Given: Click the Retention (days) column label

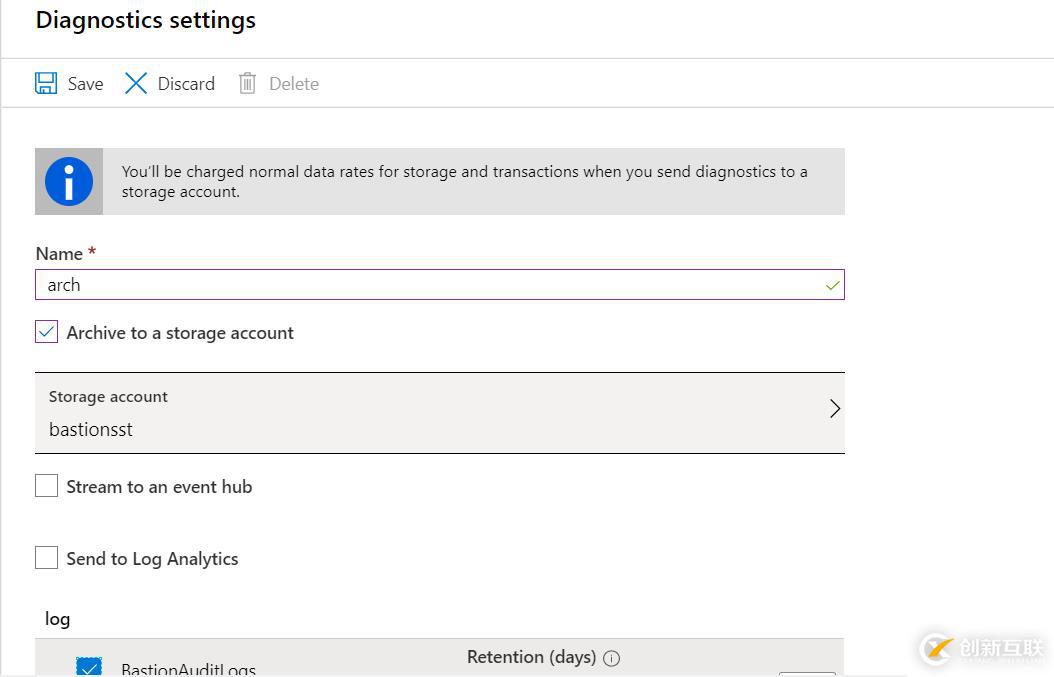Looking at the screenshot, I should pos(531,657).
